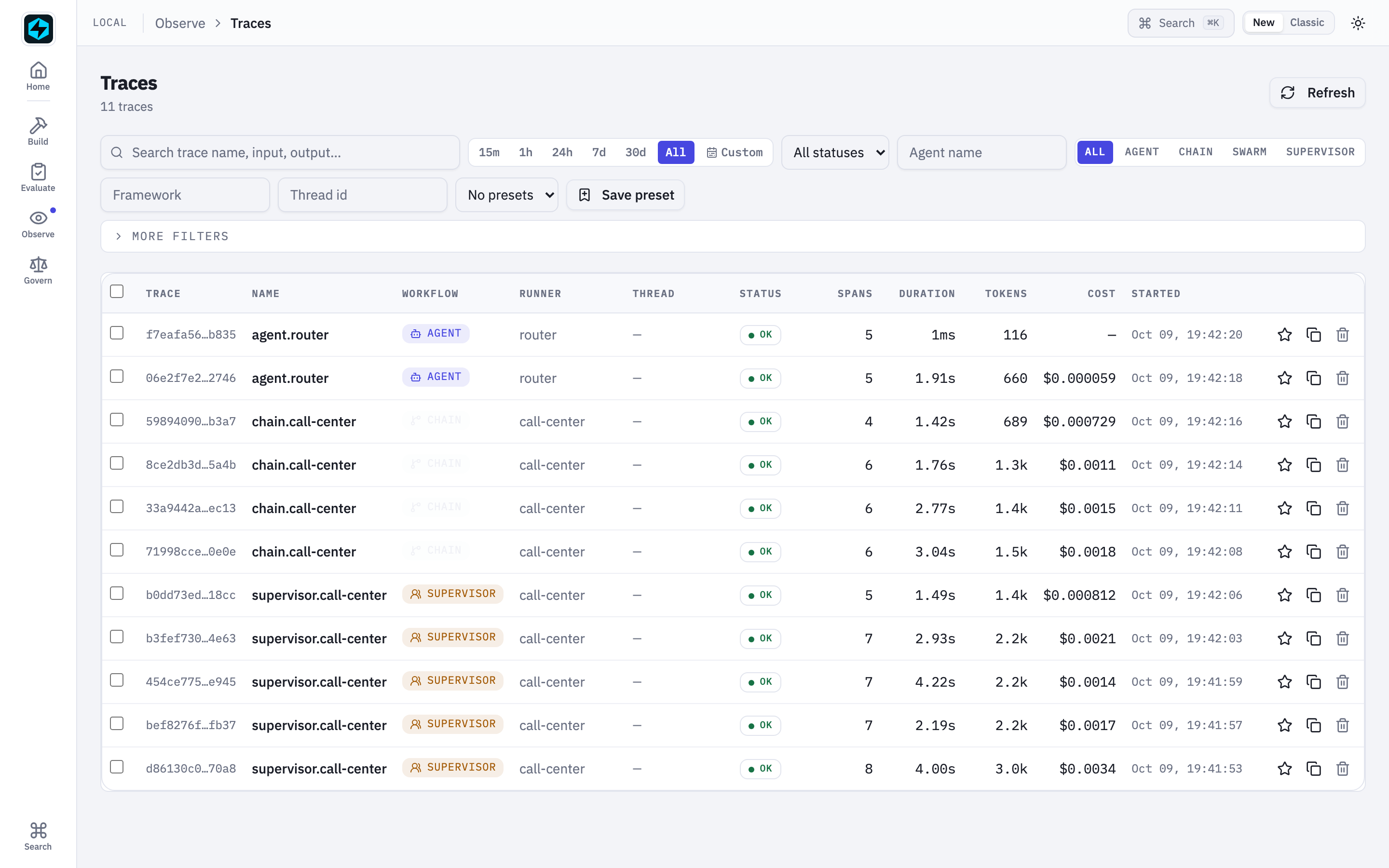Star the f7eafa56…b835 agent.router trace
Viewport: 1389px width, 868px height.
pos(1284,335)
